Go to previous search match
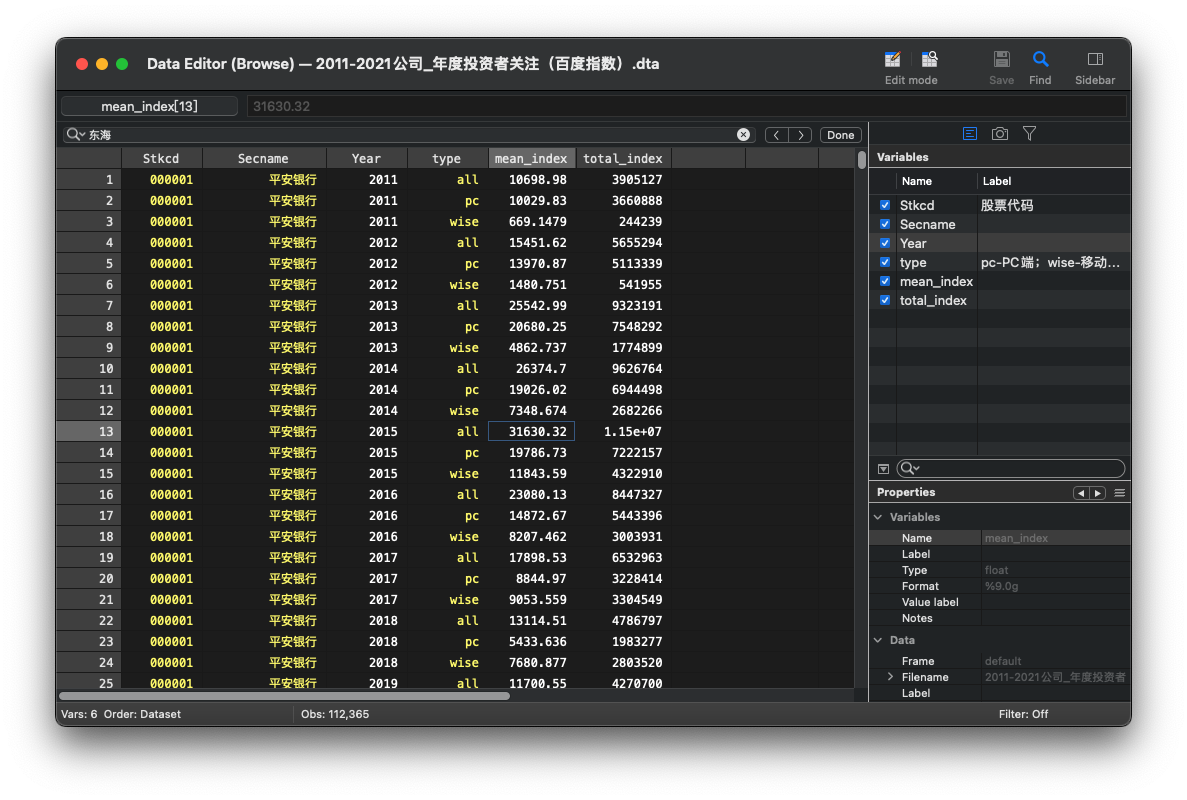 (777, 135)
